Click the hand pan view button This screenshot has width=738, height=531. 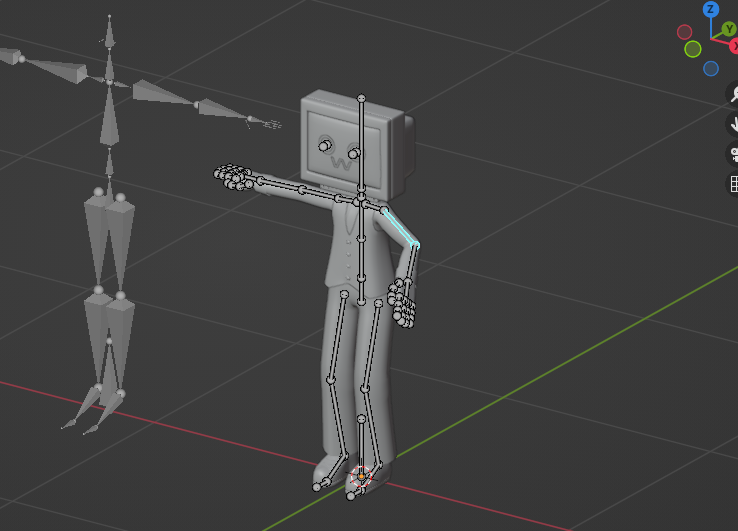pyautogui.click(x=733, y=124)
